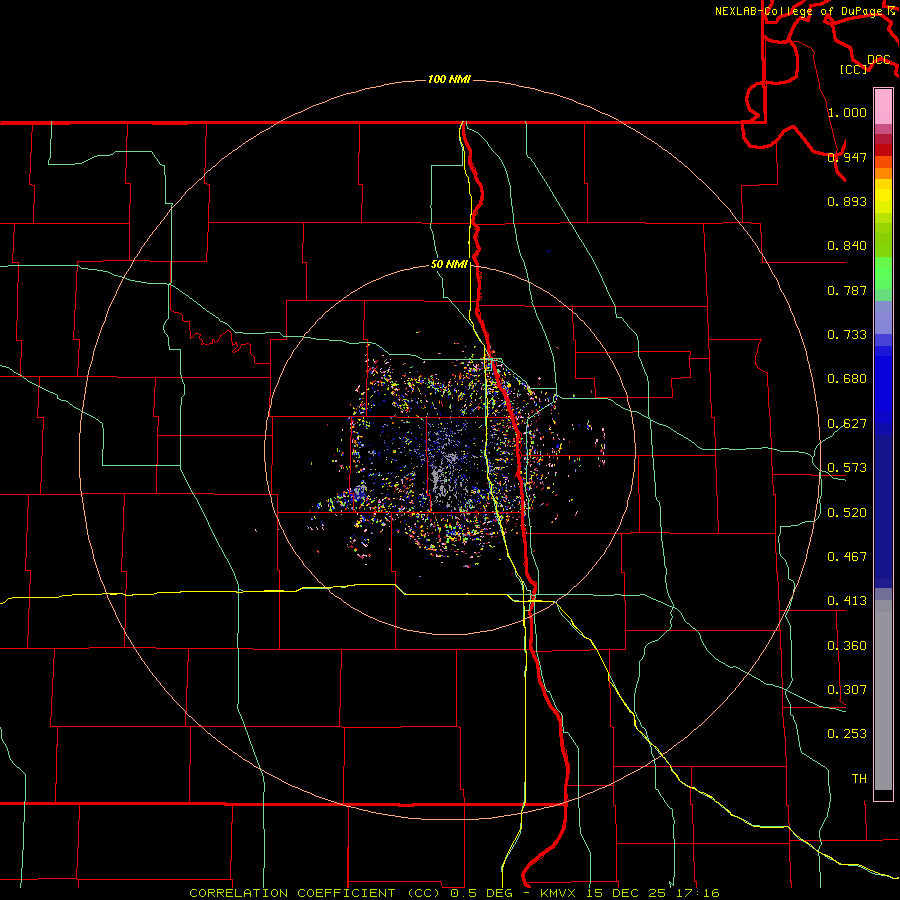Click the DCC [CC] legend title
Viewport: 900px width, 900px height.
pos(865,64)
